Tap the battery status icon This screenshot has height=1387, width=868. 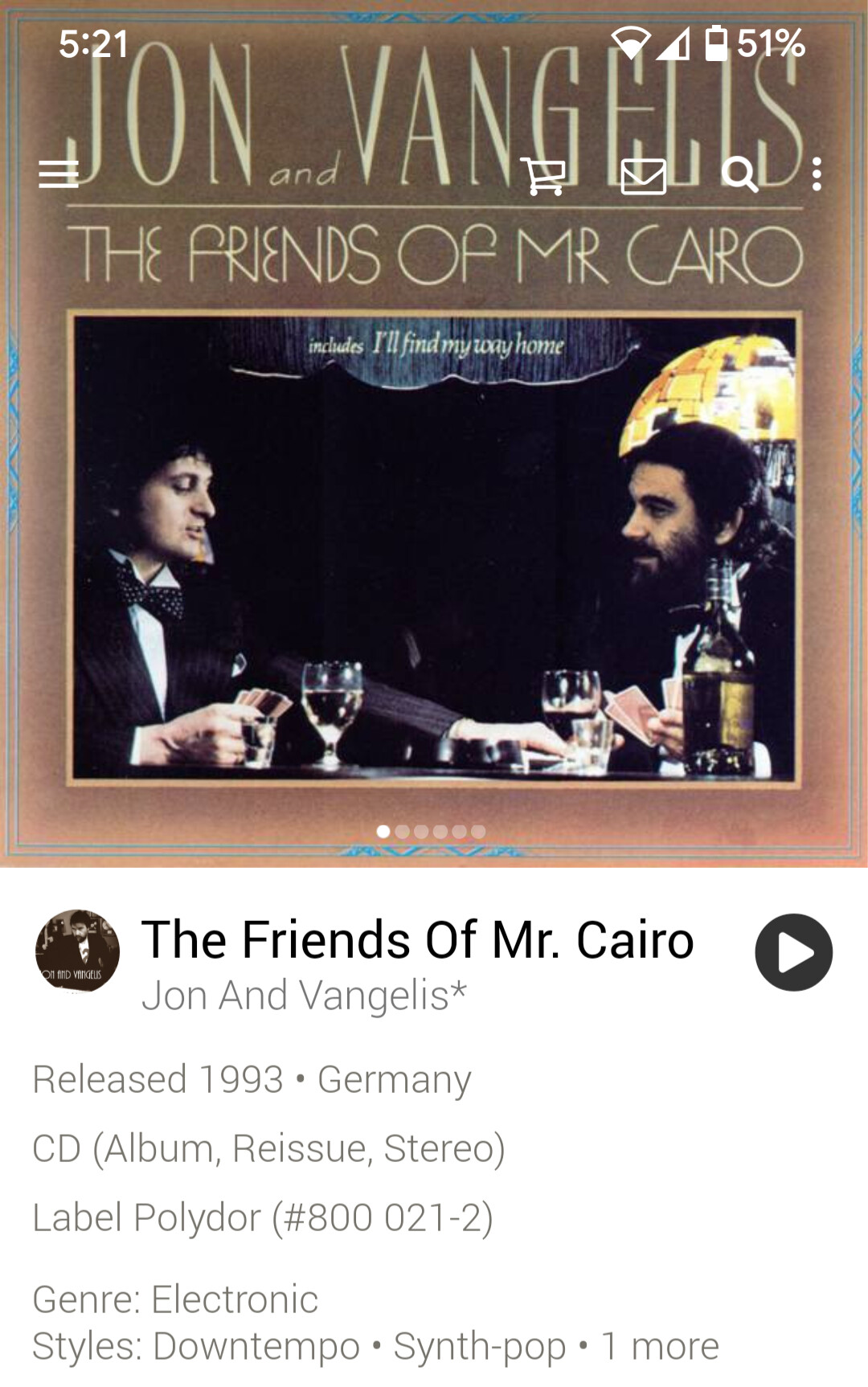click(716, 43)
